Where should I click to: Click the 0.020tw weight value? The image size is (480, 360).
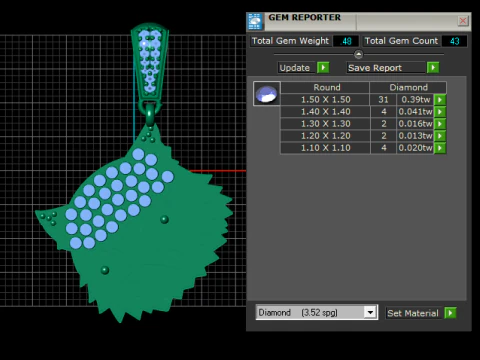415,148
